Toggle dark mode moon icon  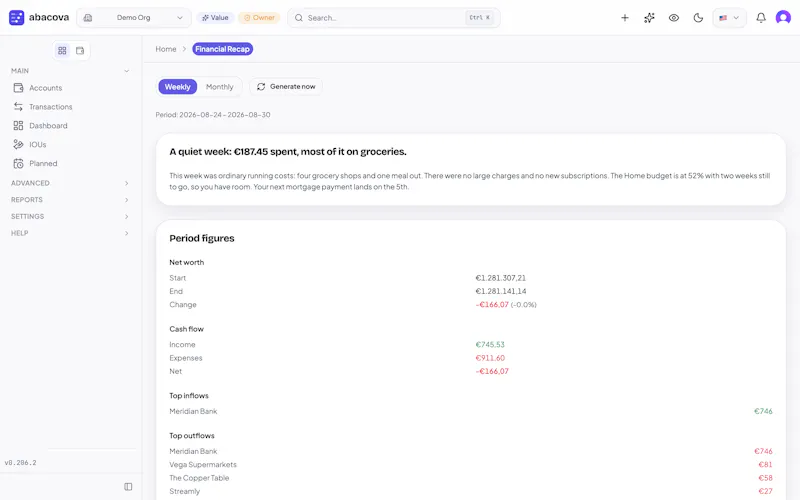tap(698, 18)
